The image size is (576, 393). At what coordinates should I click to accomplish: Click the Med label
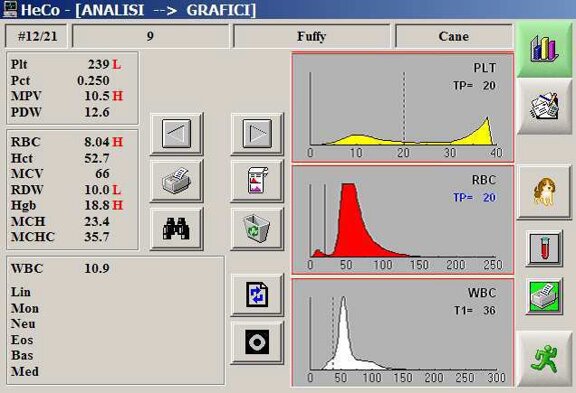click(x=25, y=371)
